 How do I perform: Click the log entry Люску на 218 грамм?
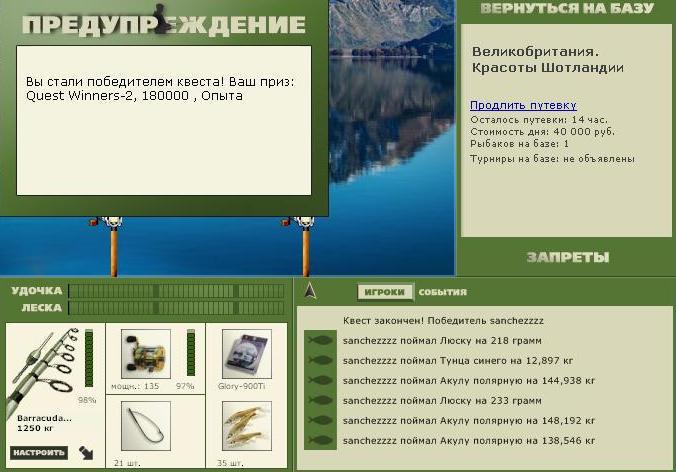click(442, 341)
